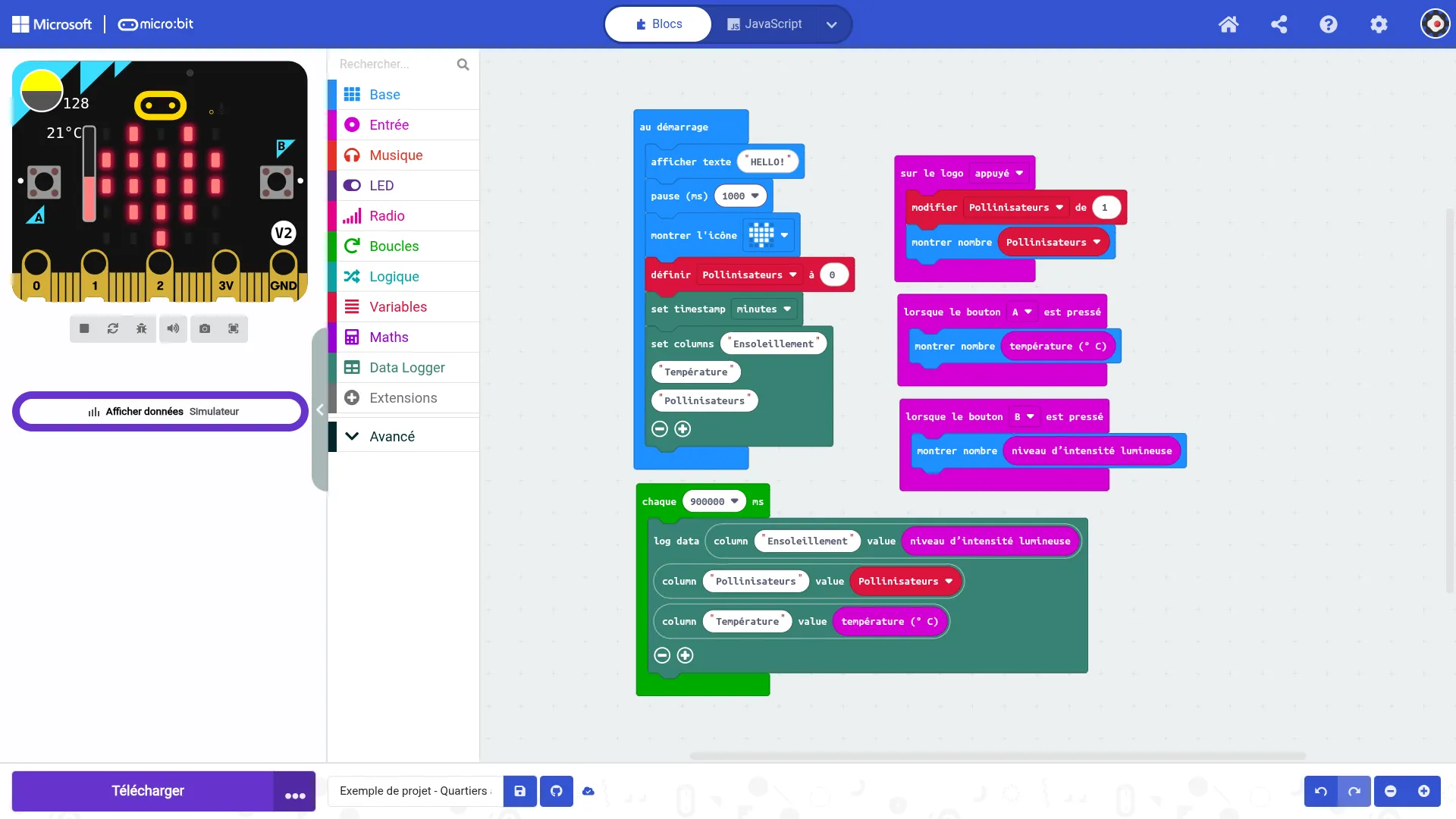Image resolution: width=1456 pixels, height=819 pixels.
Task: Mute the simulator audio
Action: pos(174,329)
